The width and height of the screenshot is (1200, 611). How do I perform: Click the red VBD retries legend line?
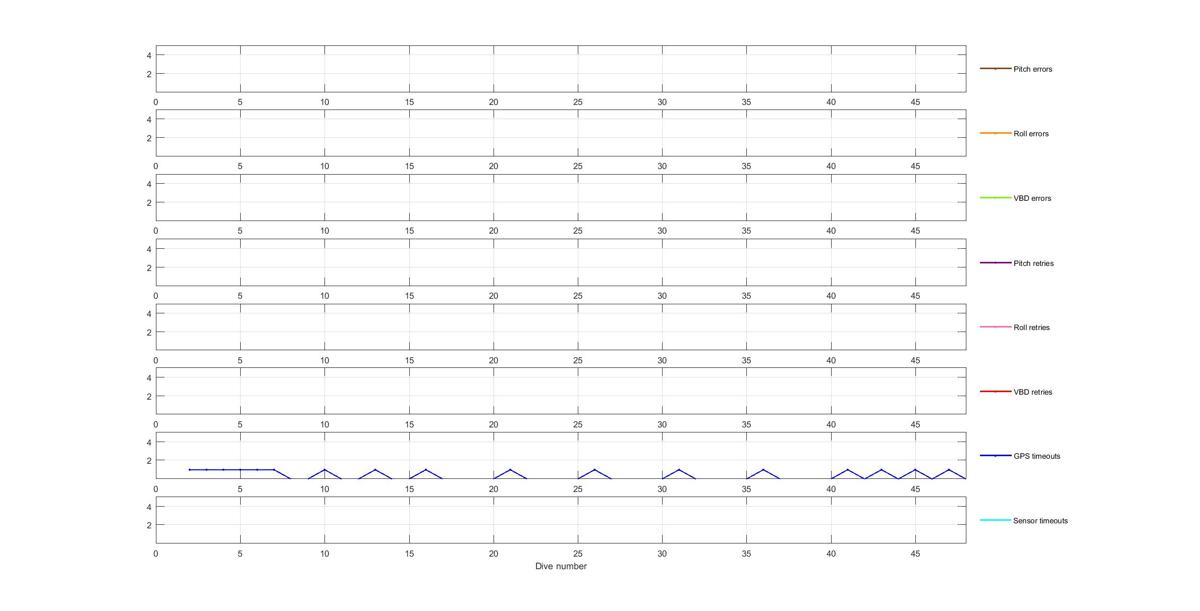pyautogui.click(x=995, y=392)
